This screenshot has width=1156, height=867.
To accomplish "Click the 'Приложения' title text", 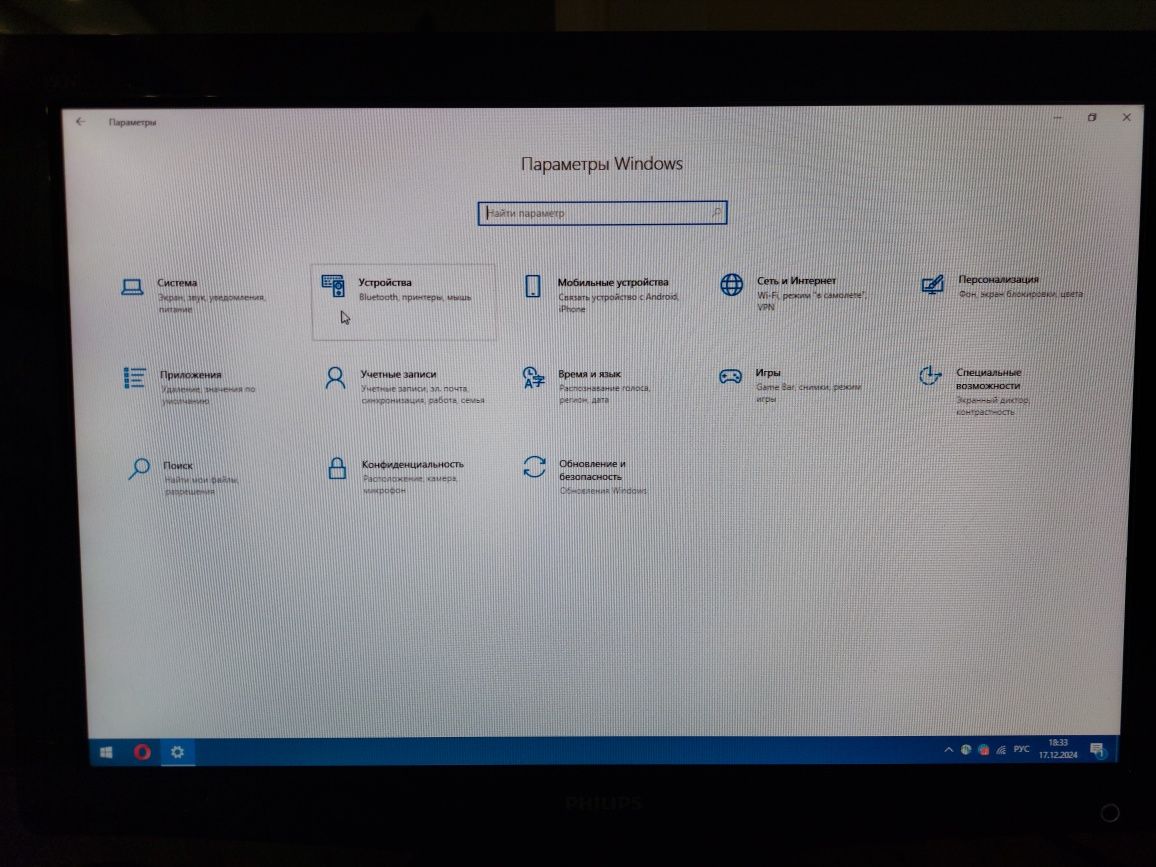I will click(x=191, y=375).
